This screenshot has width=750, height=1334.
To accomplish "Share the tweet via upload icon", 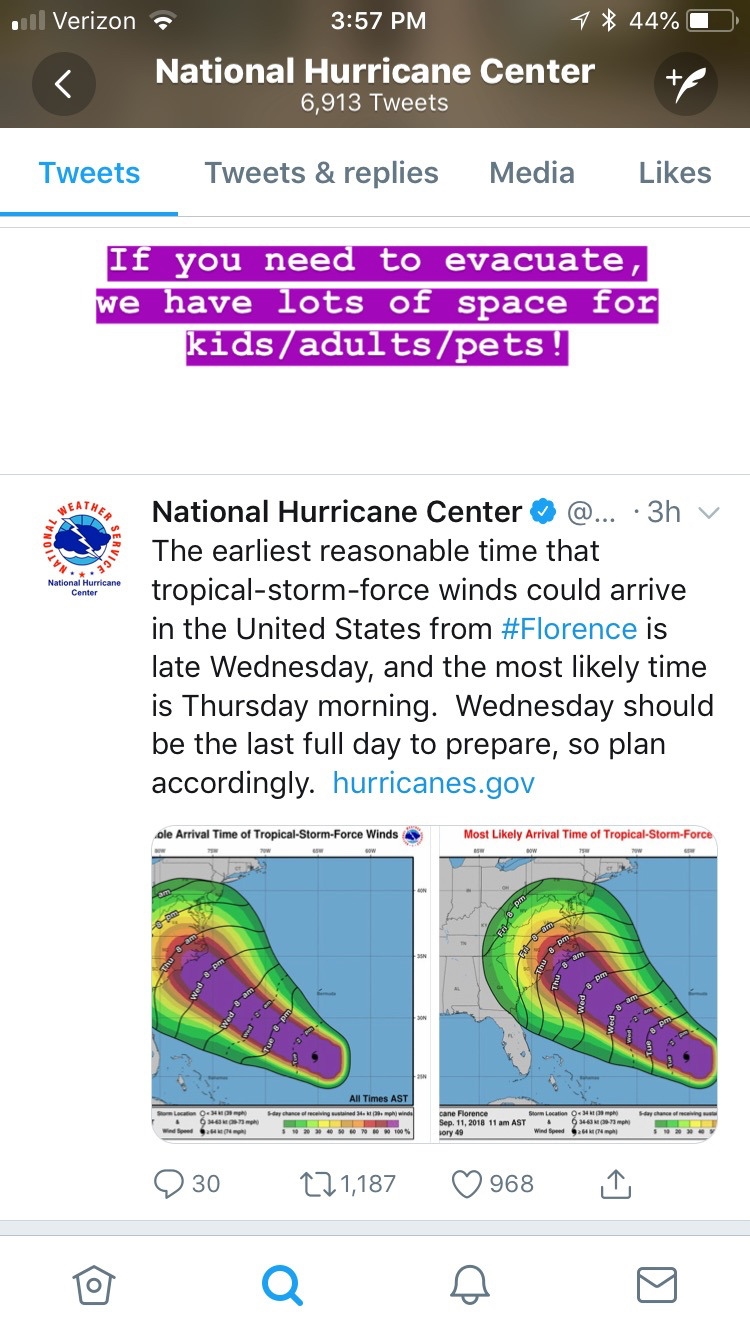I will 615,1184.
